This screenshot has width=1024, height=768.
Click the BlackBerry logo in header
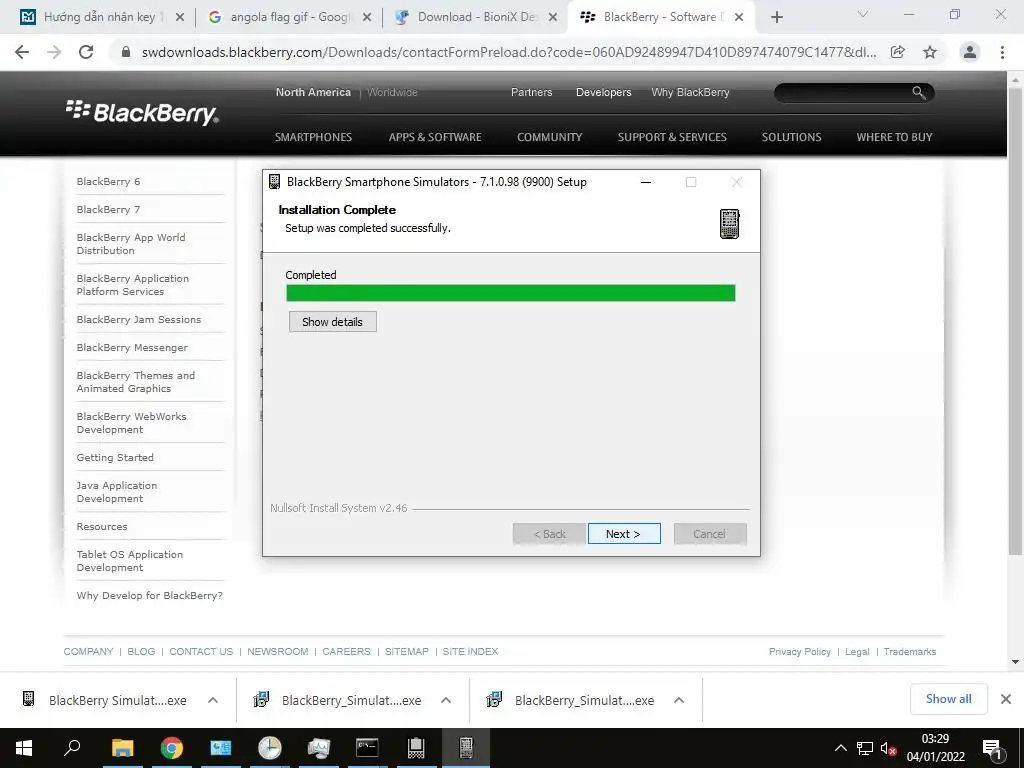pyautogui.click(x=142, y=112)
